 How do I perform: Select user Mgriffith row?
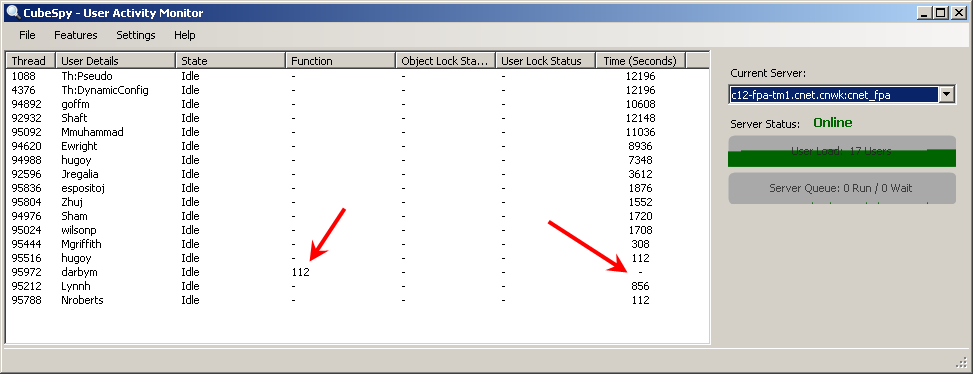[357, 244]
